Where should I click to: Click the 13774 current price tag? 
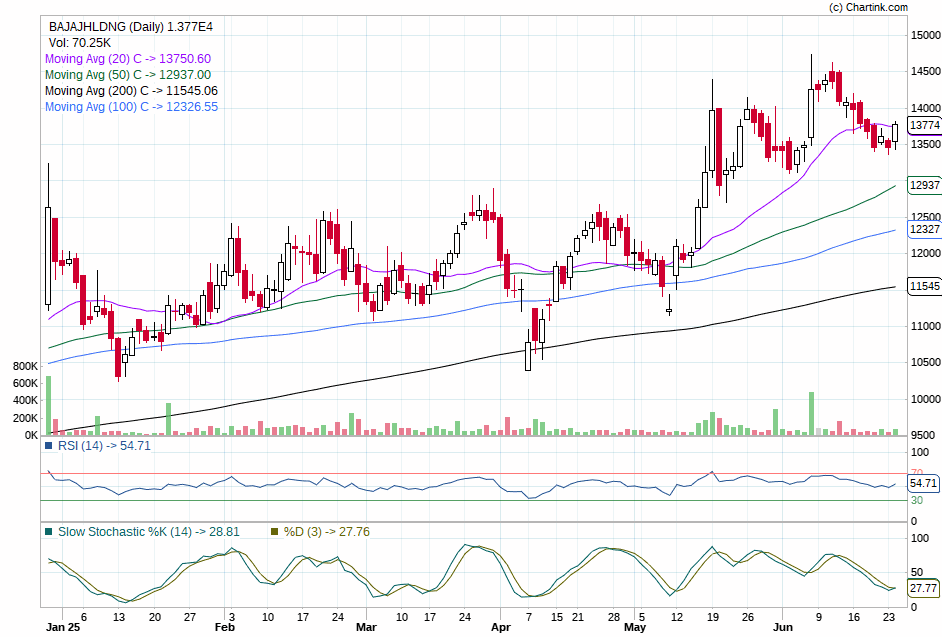(x=925, y=125)
